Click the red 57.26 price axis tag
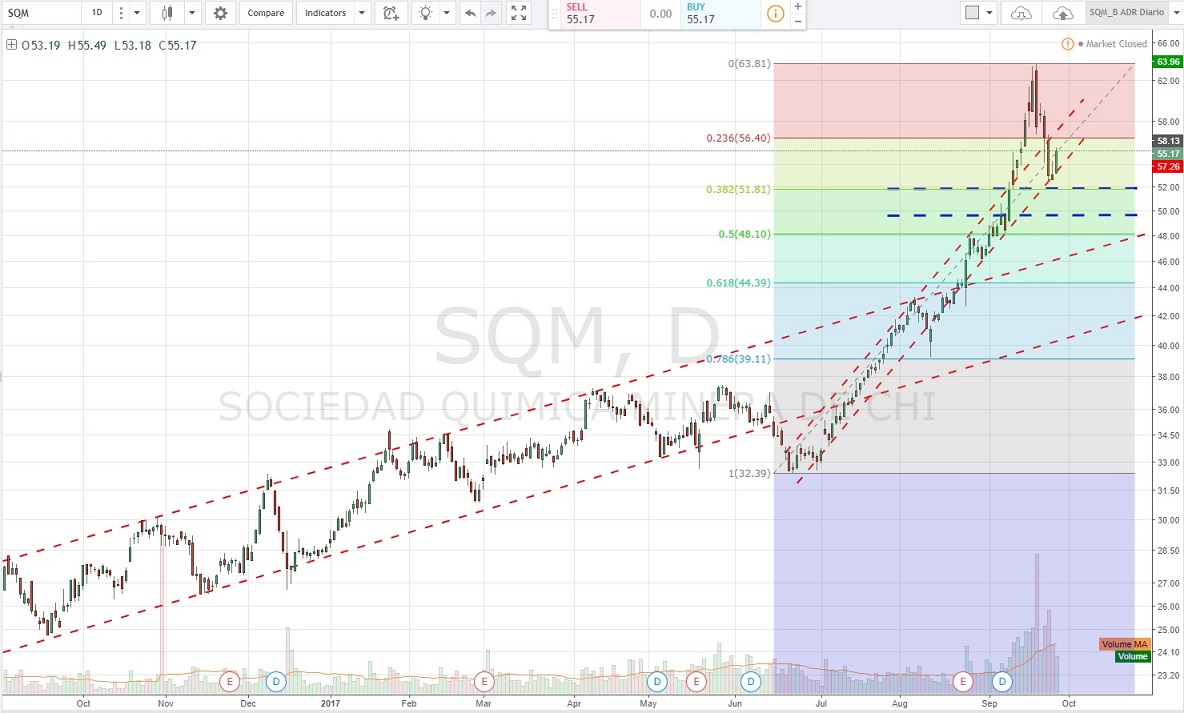Viewport: 1184px width, 713px height. pos(1167,167)
